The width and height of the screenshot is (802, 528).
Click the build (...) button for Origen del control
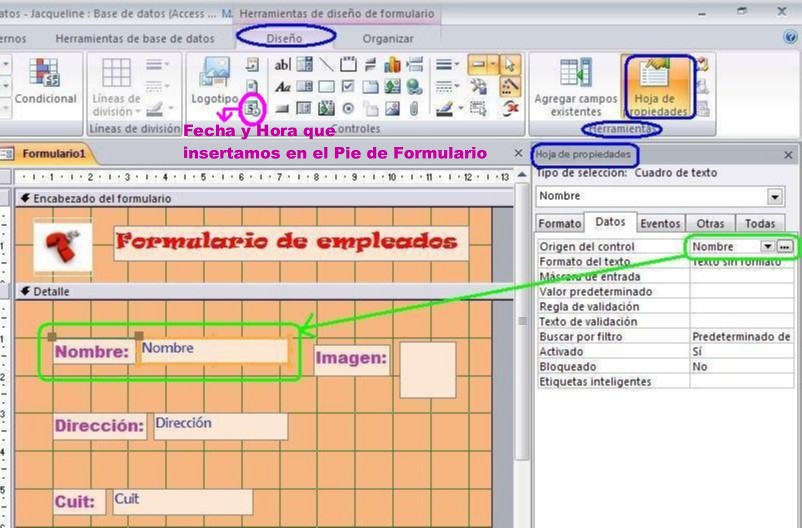pyautogui.click(x=784, y=247)
